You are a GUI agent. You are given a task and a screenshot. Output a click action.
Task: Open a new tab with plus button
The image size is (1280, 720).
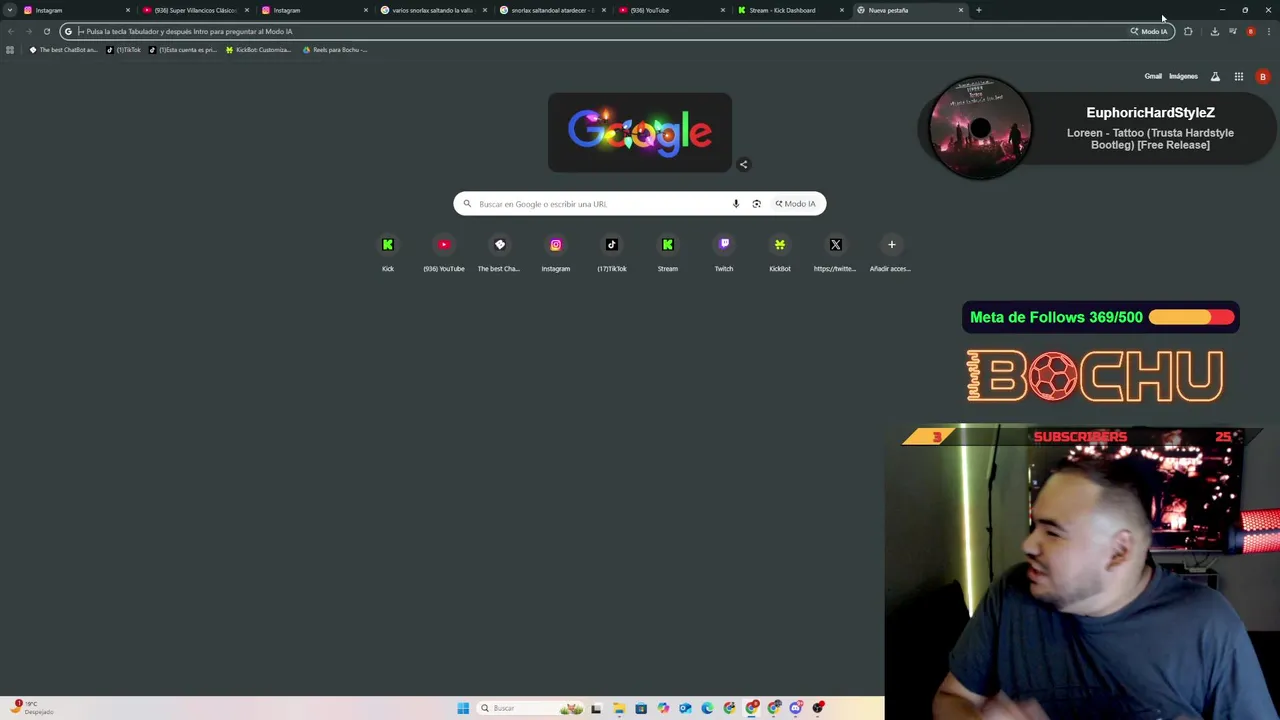(979, 10)
